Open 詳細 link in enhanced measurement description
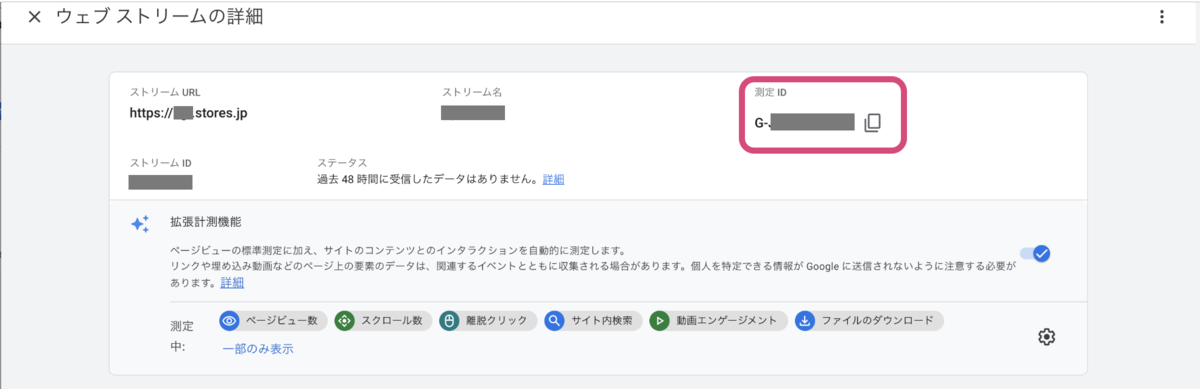 click(232, 283)
